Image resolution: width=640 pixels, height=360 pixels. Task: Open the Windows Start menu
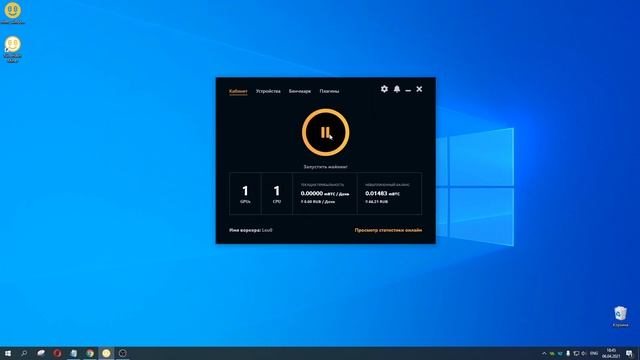click(x=8, y=353)
